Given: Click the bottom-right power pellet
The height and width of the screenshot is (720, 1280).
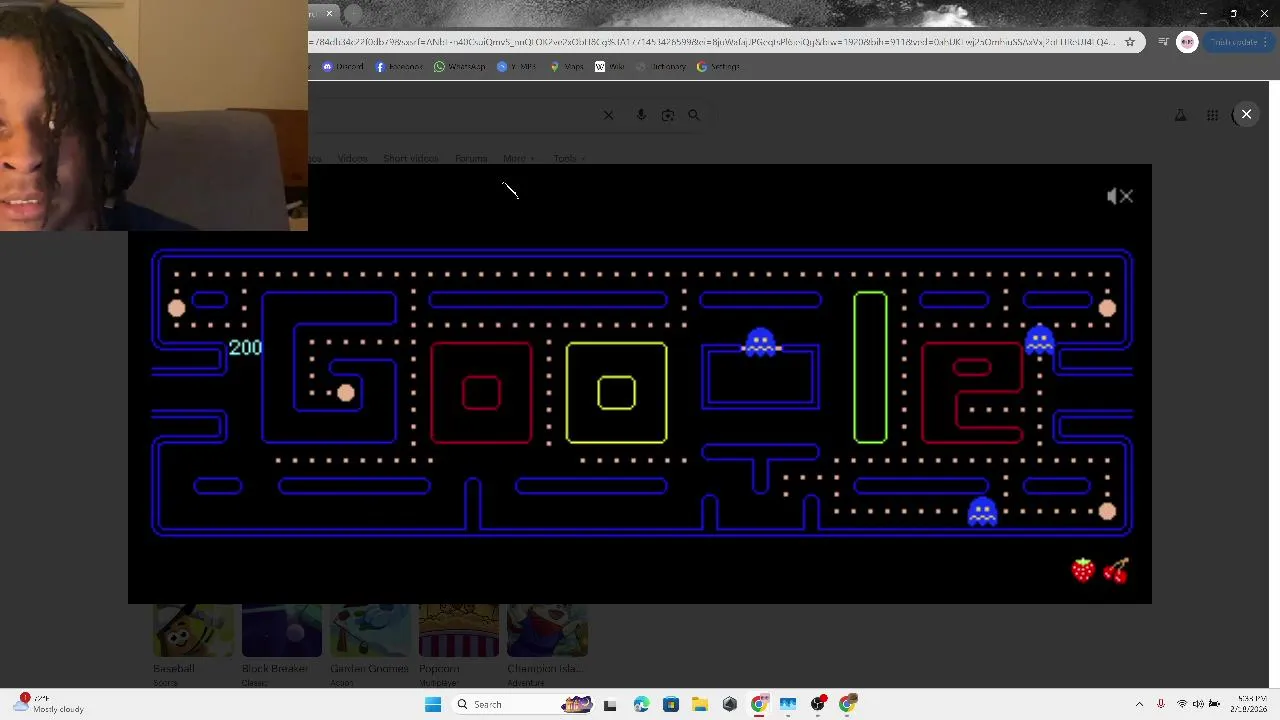Looking at the screenshot, I should pos(1107,512).
